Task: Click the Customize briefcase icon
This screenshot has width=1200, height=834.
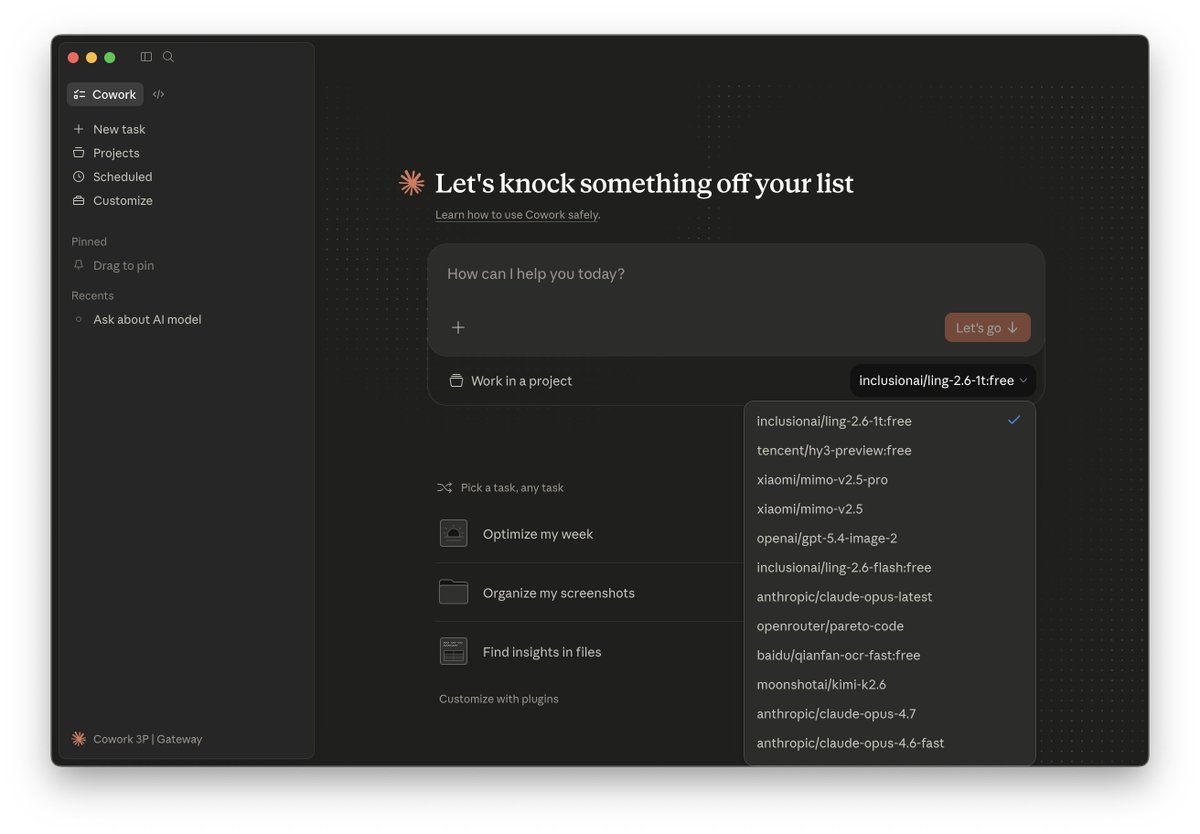Action: 78,201
